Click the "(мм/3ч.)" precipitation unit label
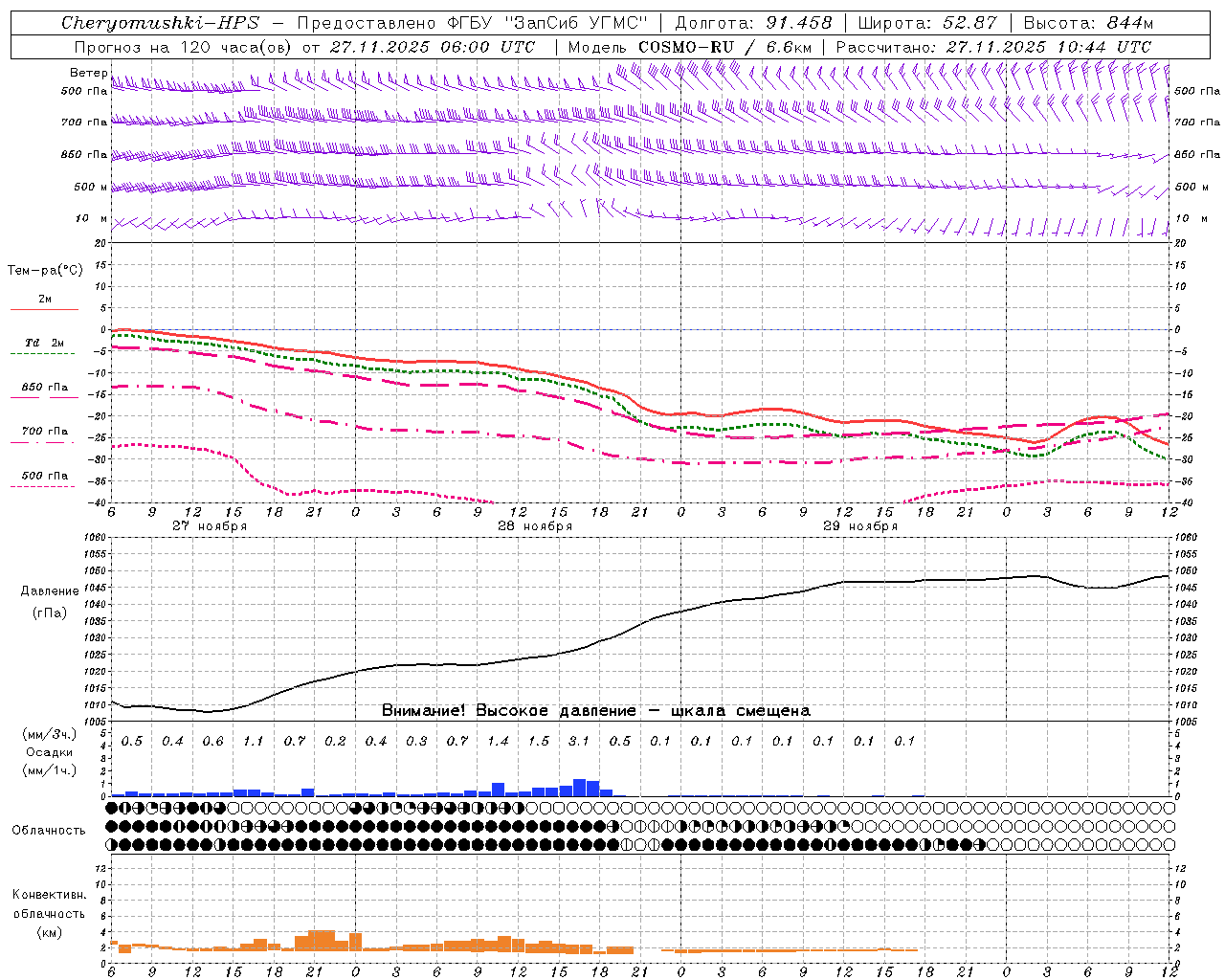1225x980 pixels. [48, 733]
